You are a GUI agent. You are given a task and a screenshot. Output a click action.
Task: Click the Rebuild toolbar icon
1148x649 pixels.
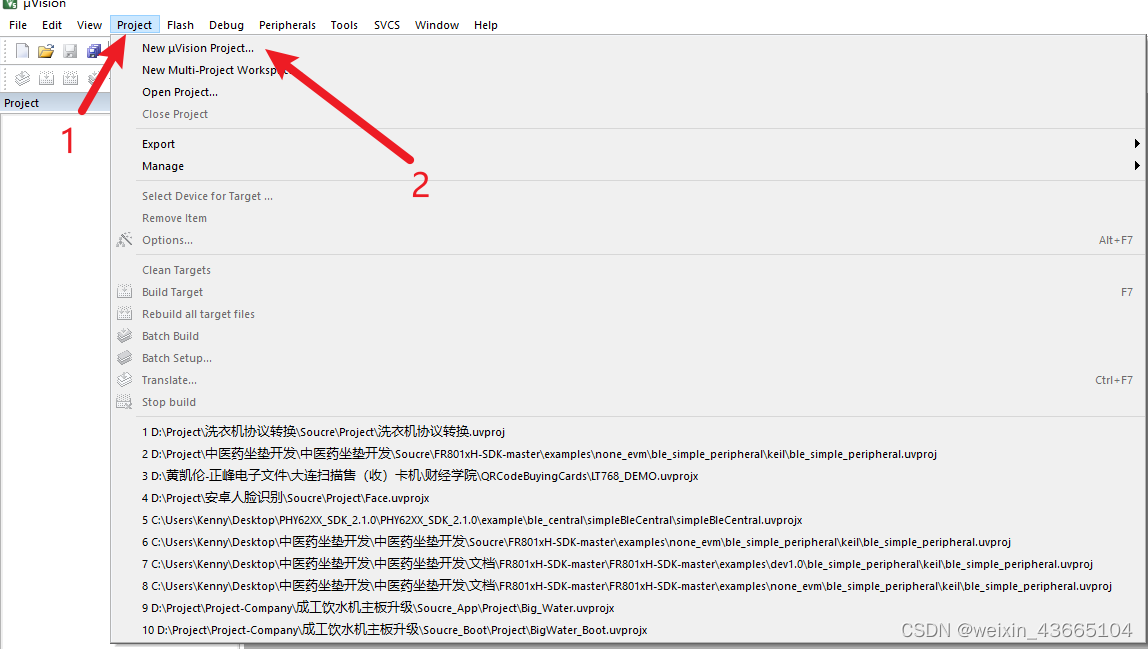click(70, 78)
